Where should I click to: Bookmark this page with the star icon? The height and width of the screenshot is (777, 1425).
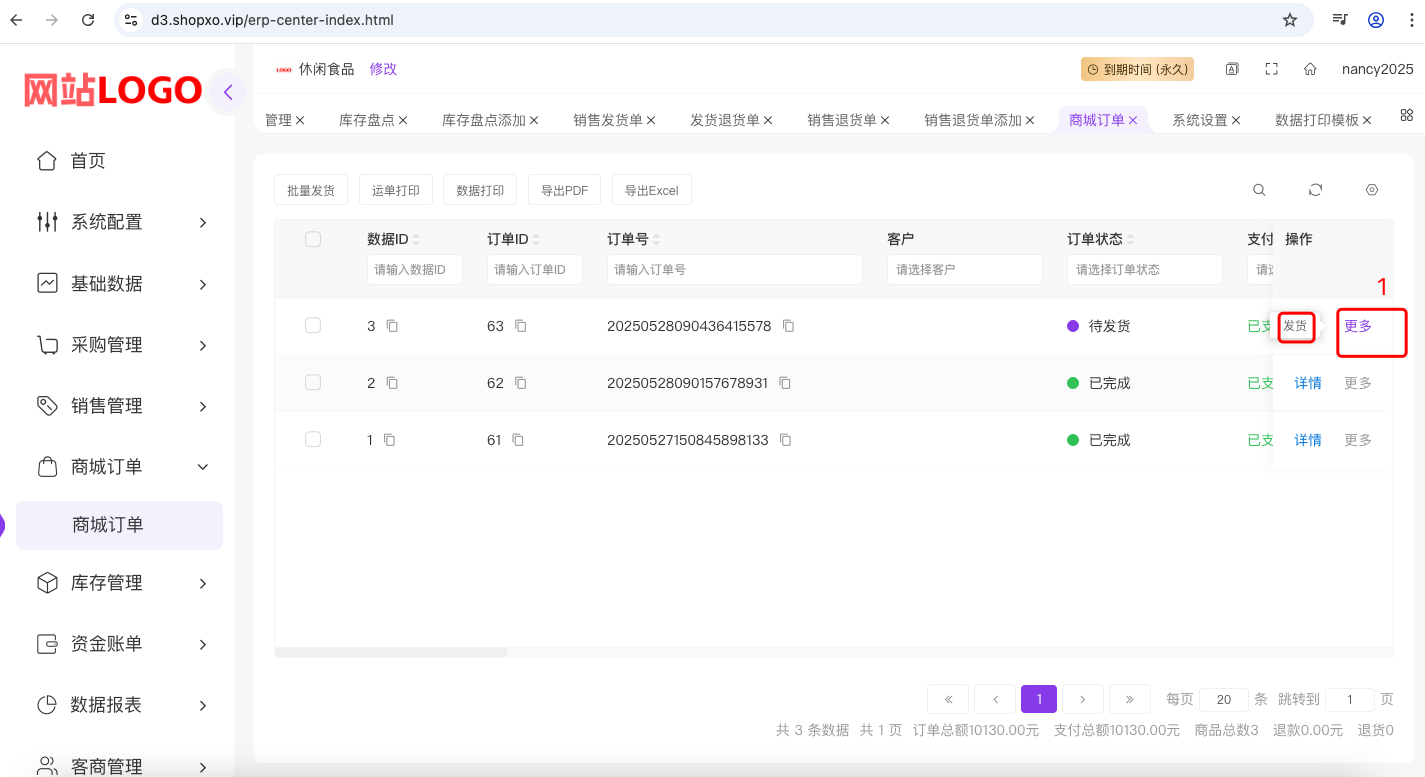[x=1290, y=20]
